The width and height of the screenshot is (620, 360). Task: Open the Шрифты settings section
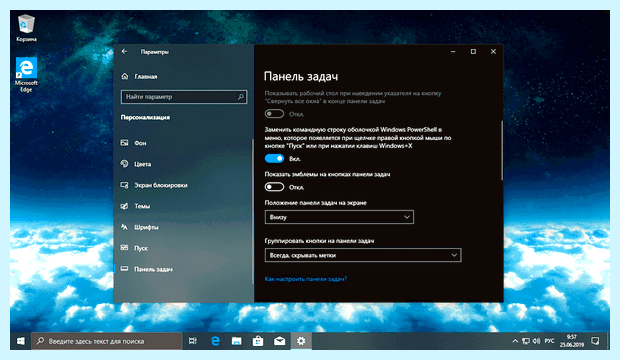146,227
